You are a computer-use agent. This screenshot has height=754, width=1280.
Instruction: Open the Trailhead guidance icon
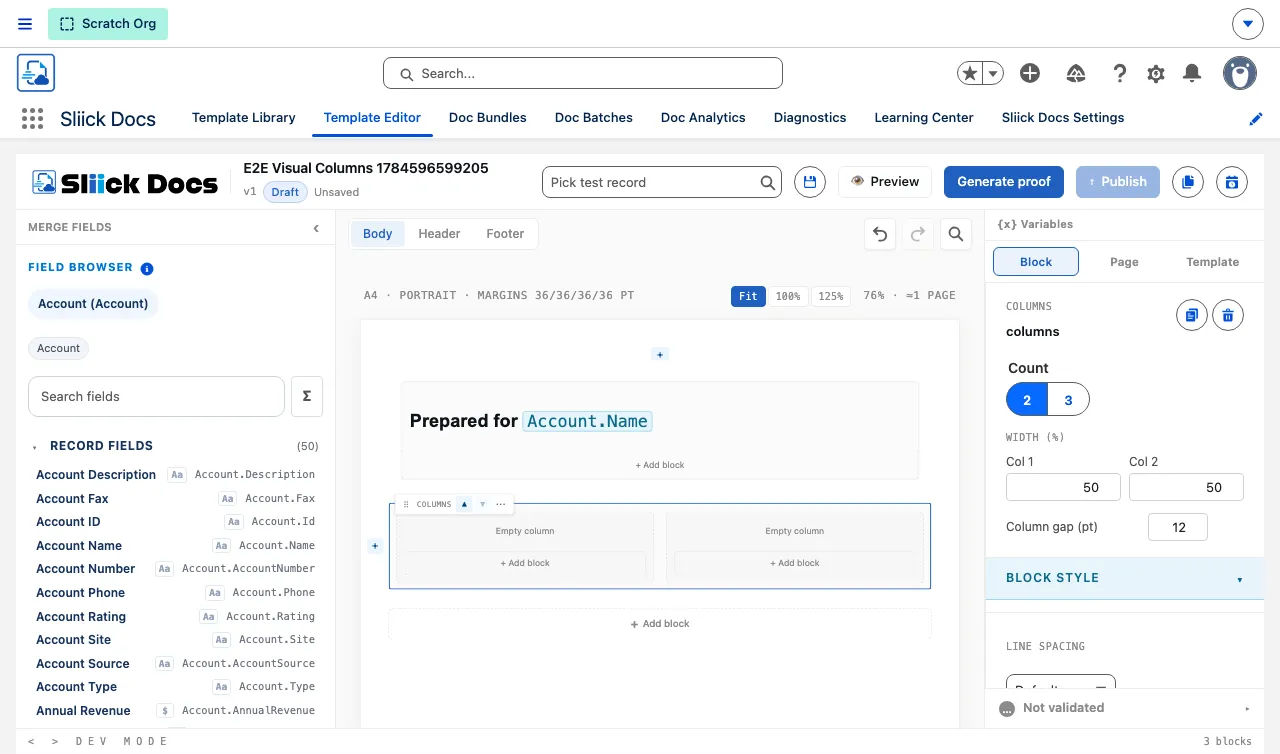click(x=1076, y=73)
